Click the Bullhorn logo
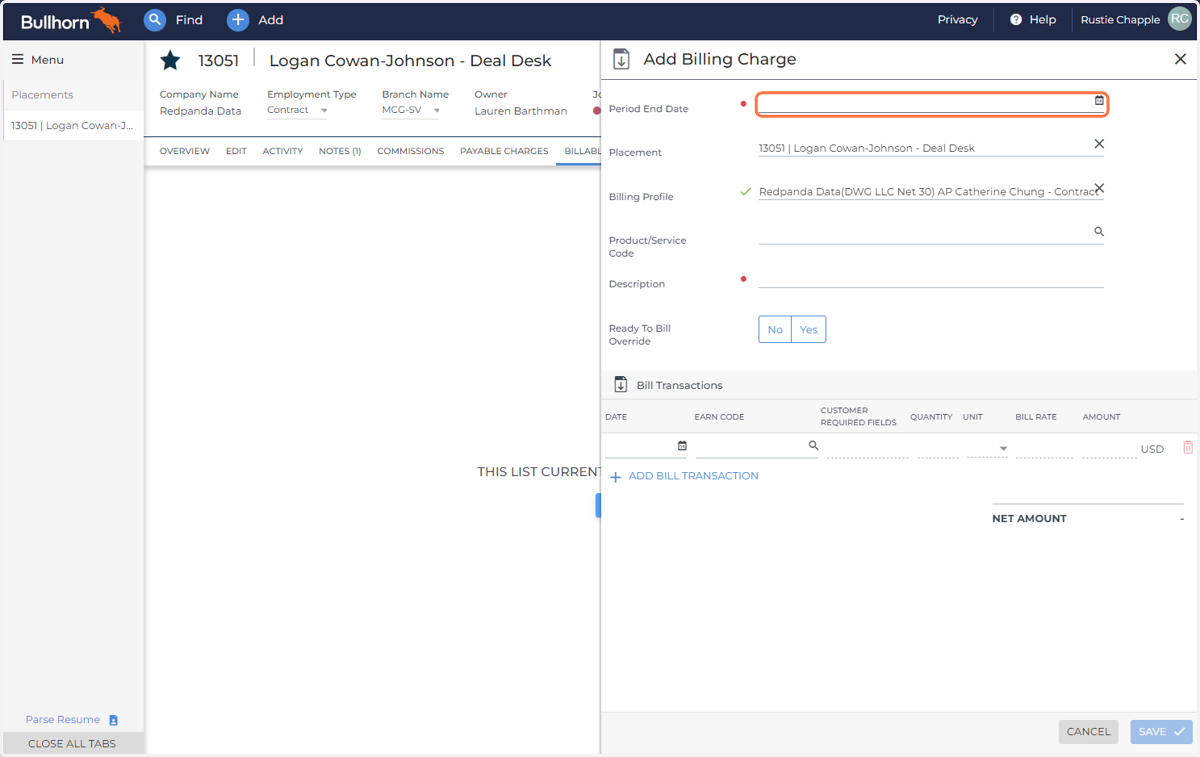Image resolution: width=1200 pixels, height=757 pixels. tap(70, 20)
